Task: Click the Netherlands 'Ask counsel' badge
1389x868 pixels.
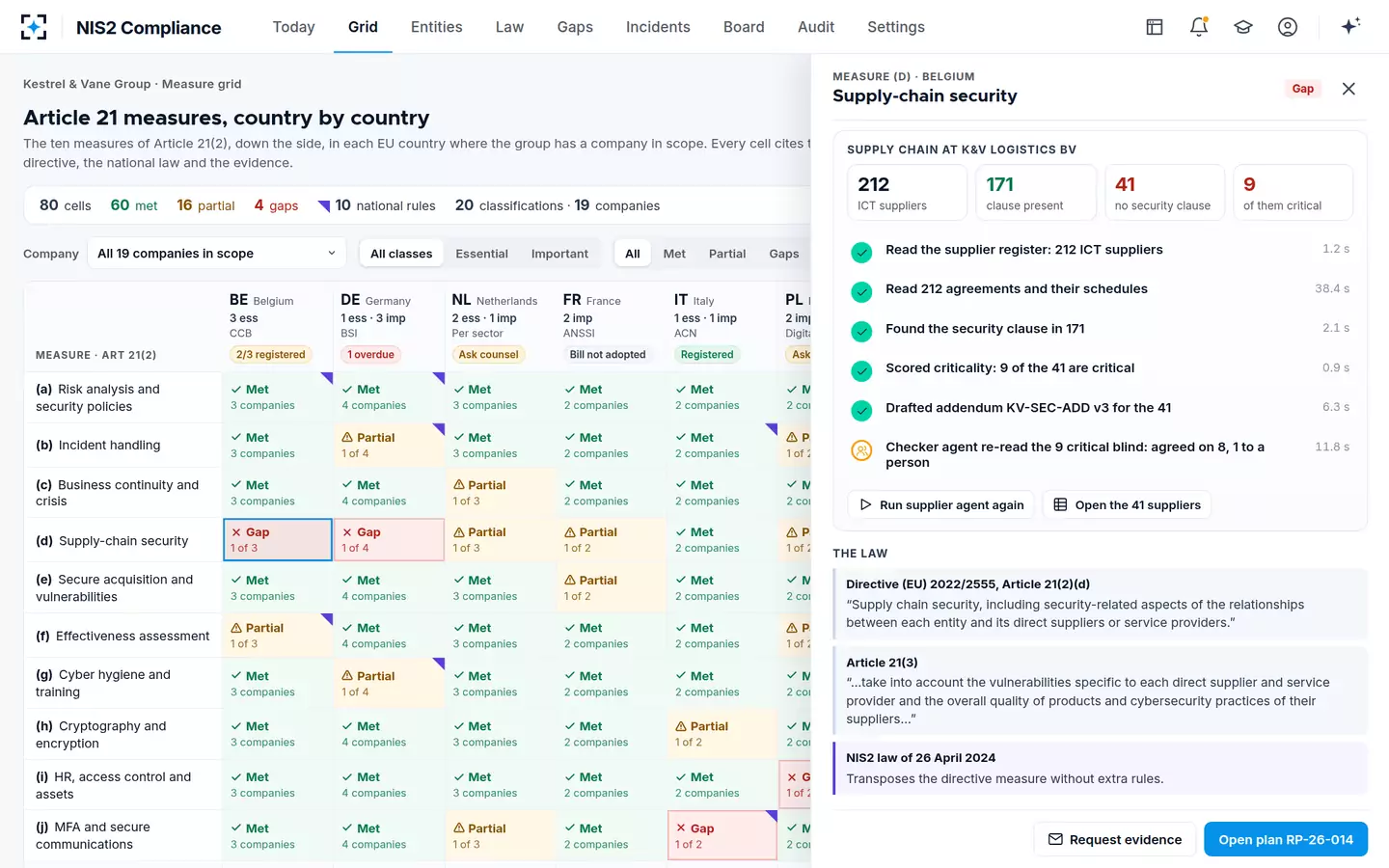Action: coord(488,355)
